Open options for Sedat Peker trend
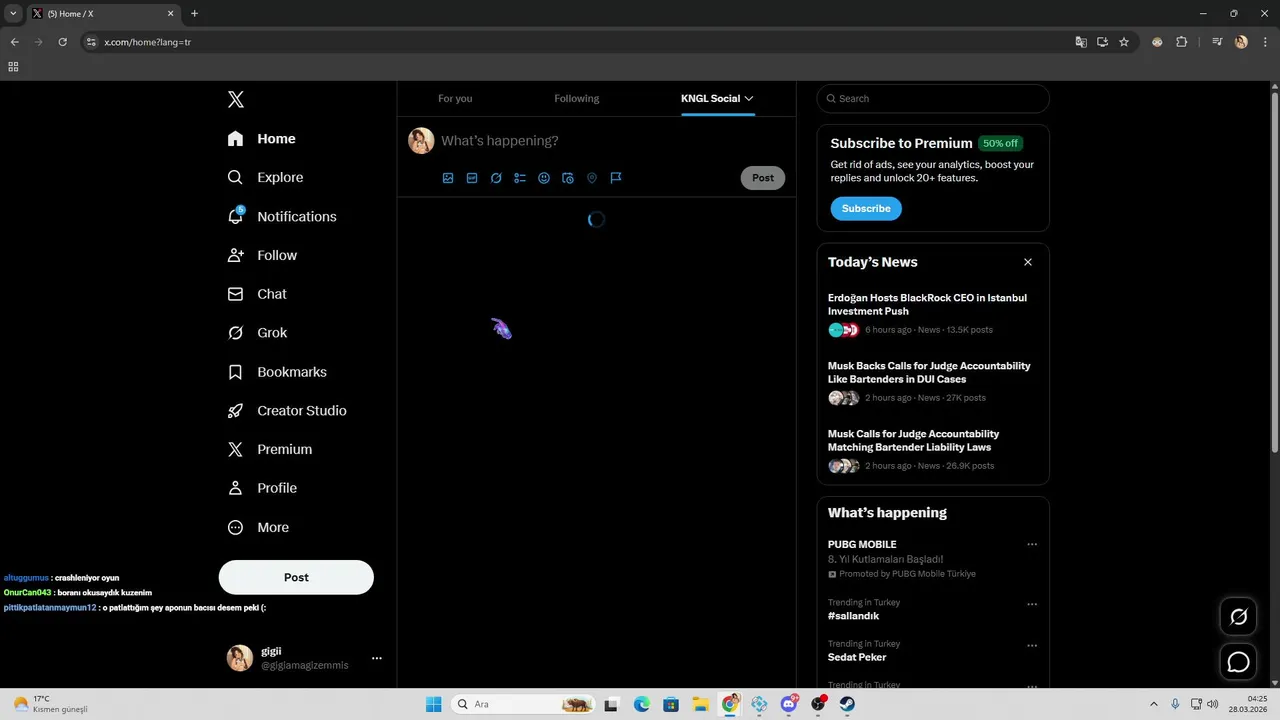1280x720 pixels. pyautogui.click(x=1032, y=646)
